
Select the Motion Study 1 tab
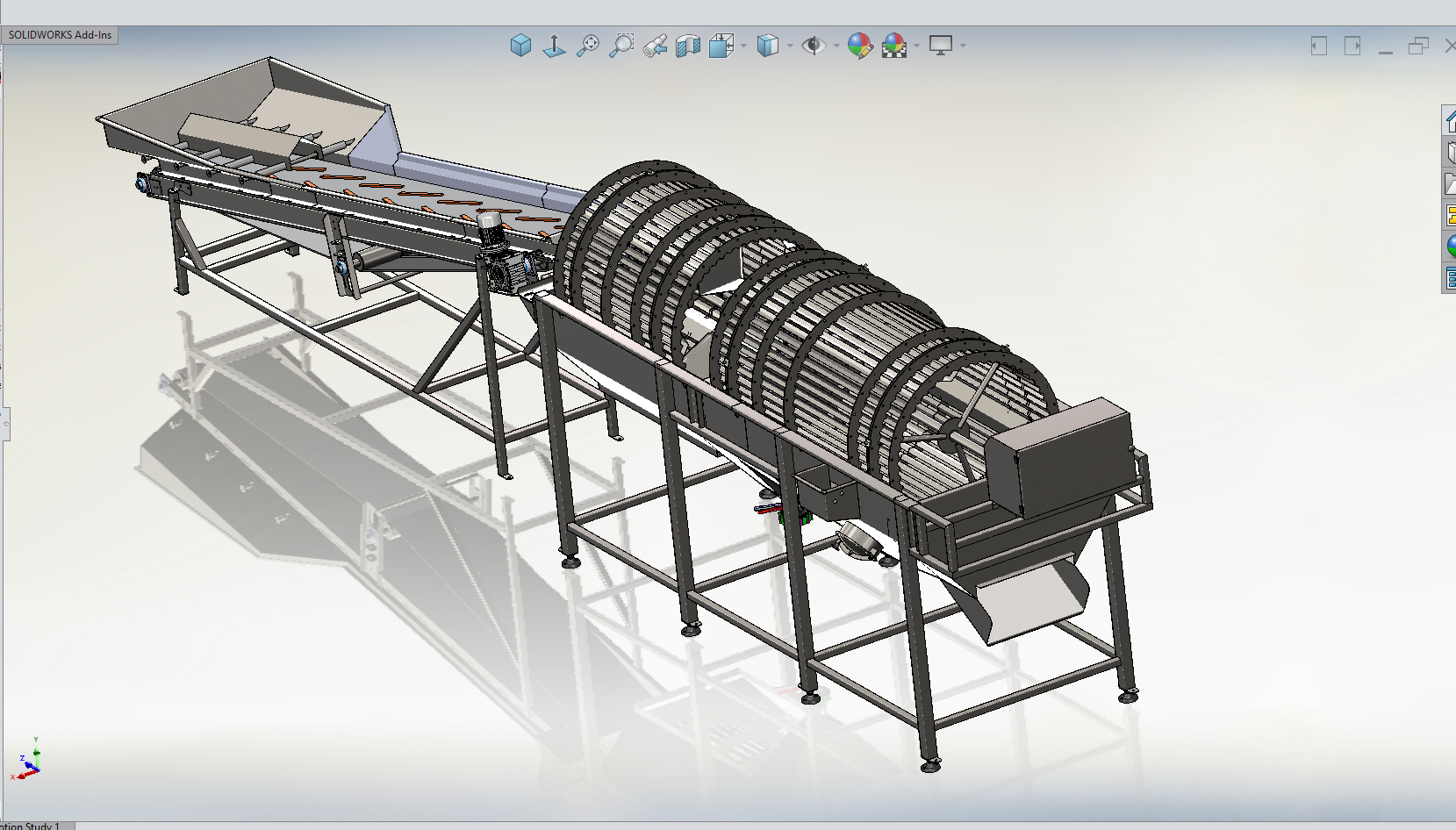(33, 826)
